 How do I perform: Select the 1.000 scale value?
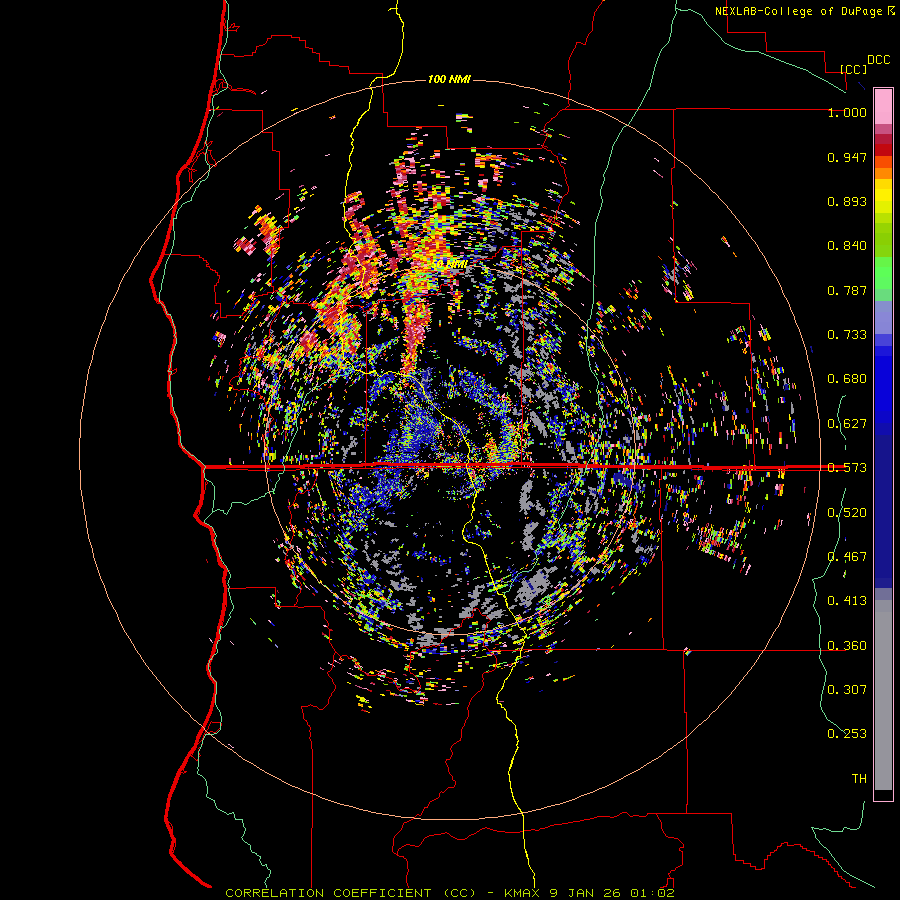tap(847, 112)
